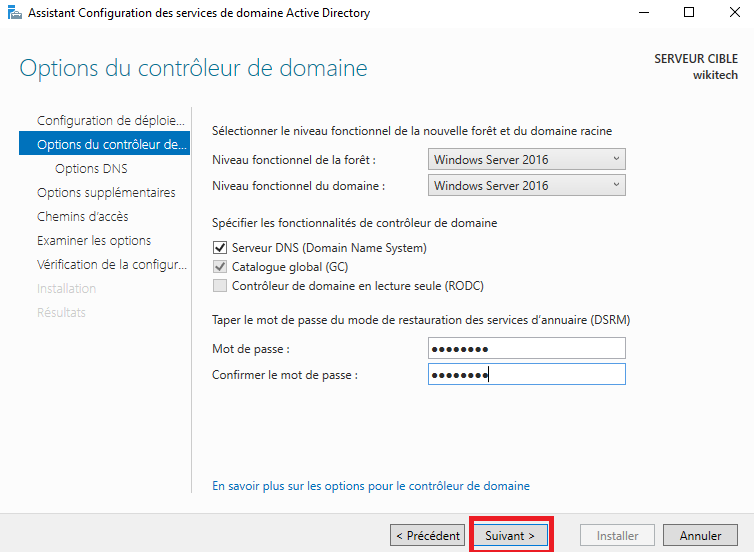Open the Niveau fonctionnel de la forêt dropdown
This screenshot has height=552, width=754.
pyautogui.click(x=526, y=160)
